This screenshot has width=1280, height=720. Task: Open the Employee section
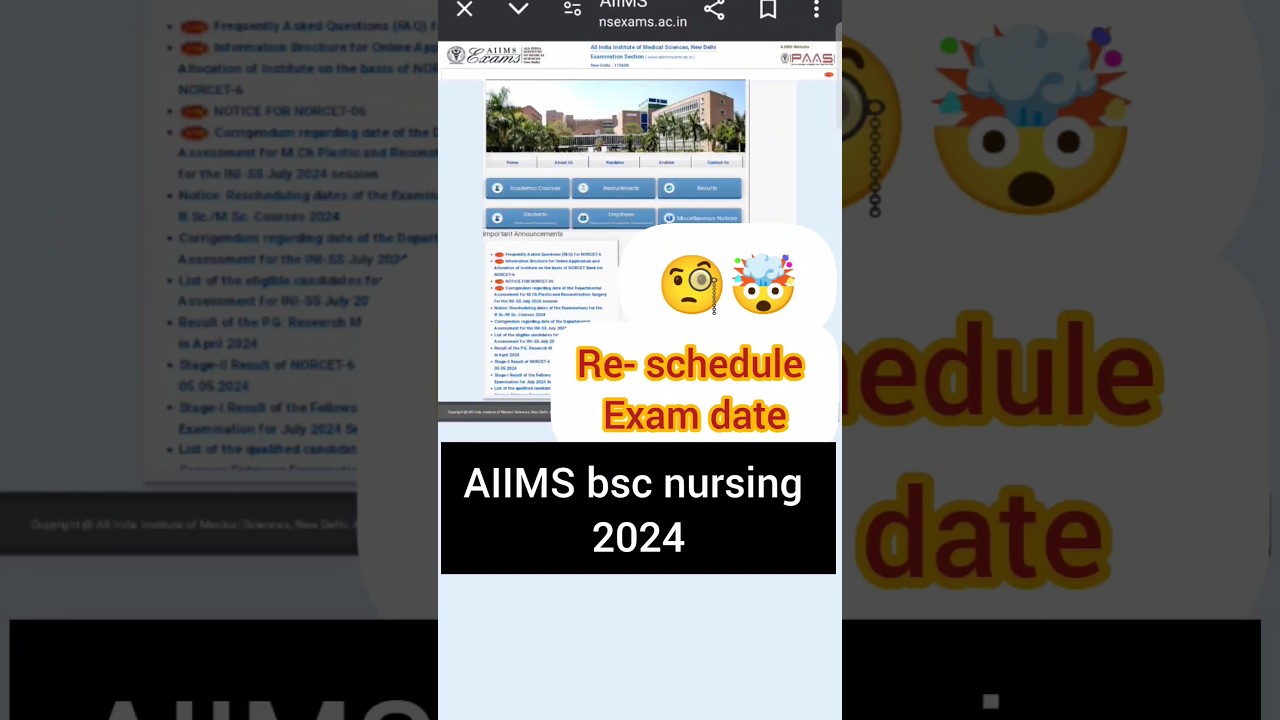click(614, 217)
